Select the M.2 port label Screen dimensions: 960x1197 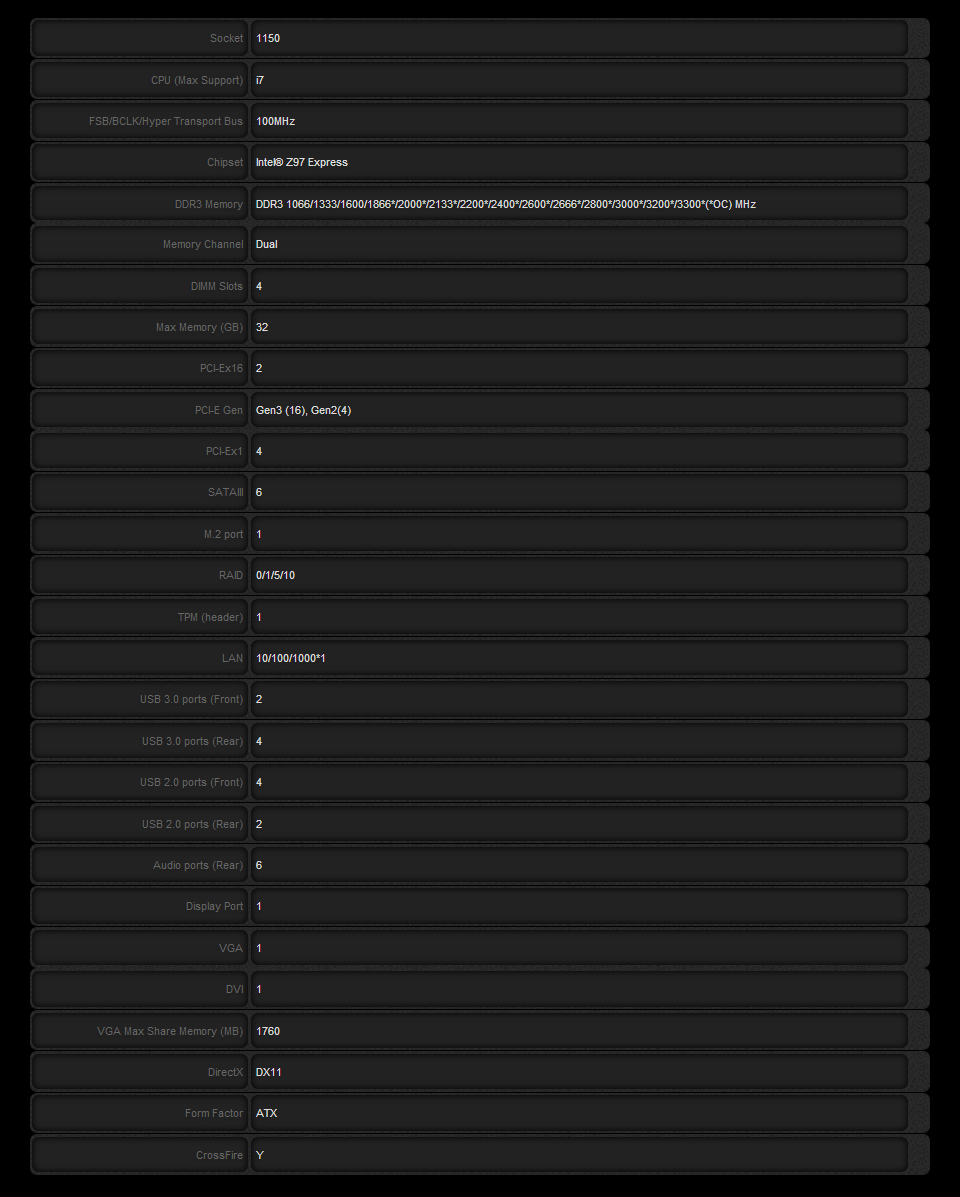coord(223,534)
